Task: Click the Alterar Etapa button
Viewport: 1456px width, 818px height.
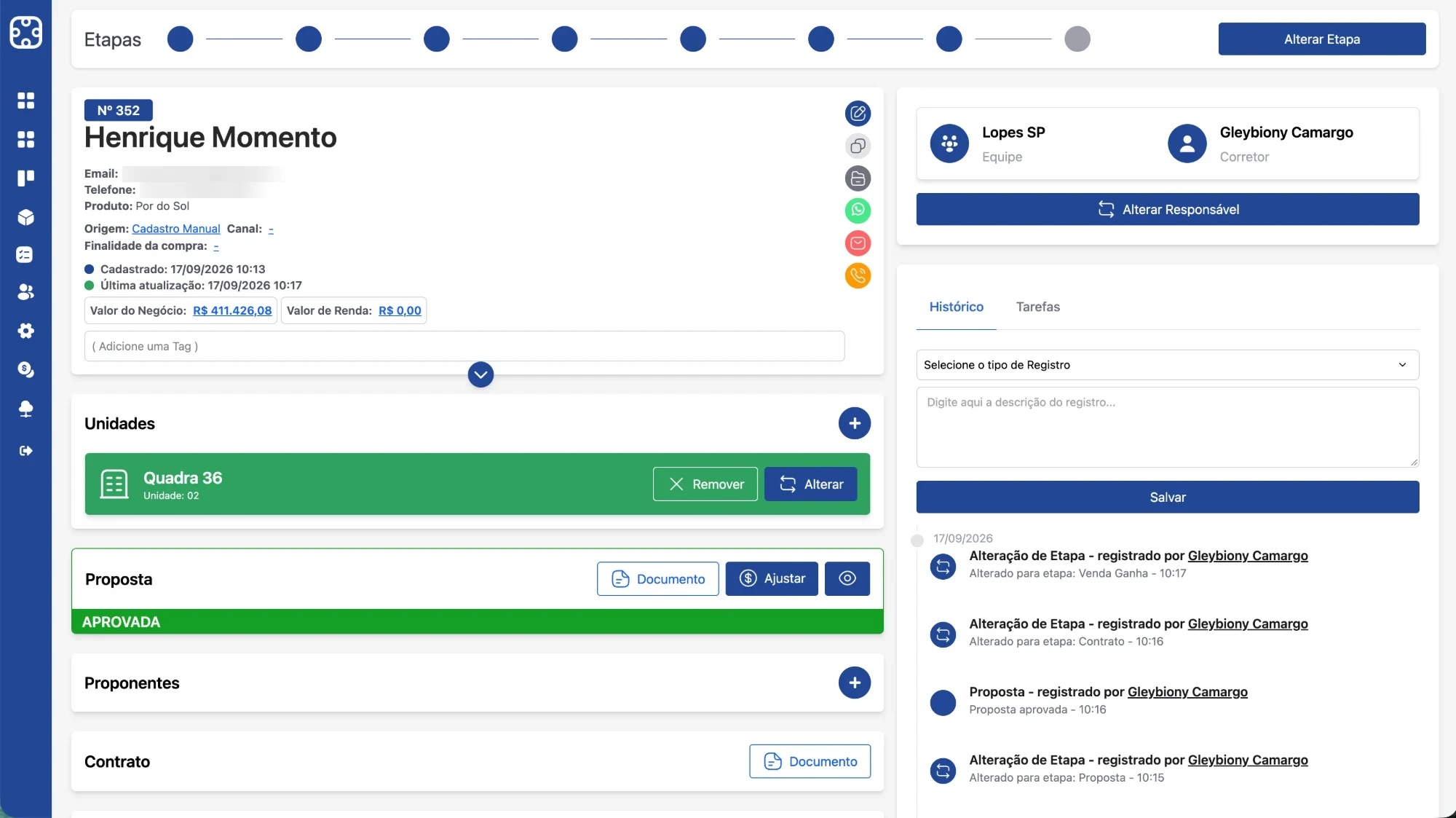Action: click(x=1321, y=39)
